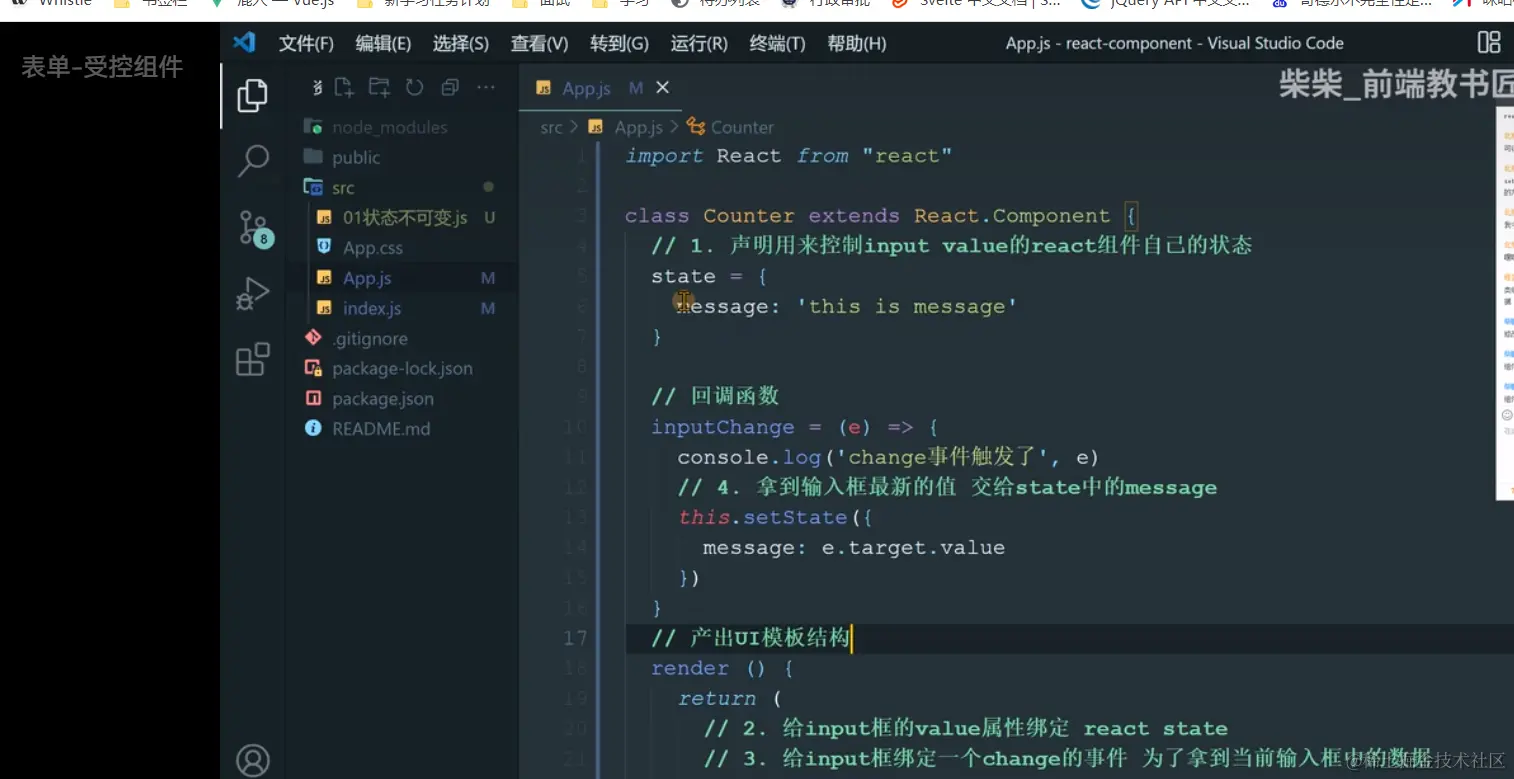Viewport: 1514px width, 779px height.
Task: Click the 'message: e.target.value' line
Action: coord(854,547)
